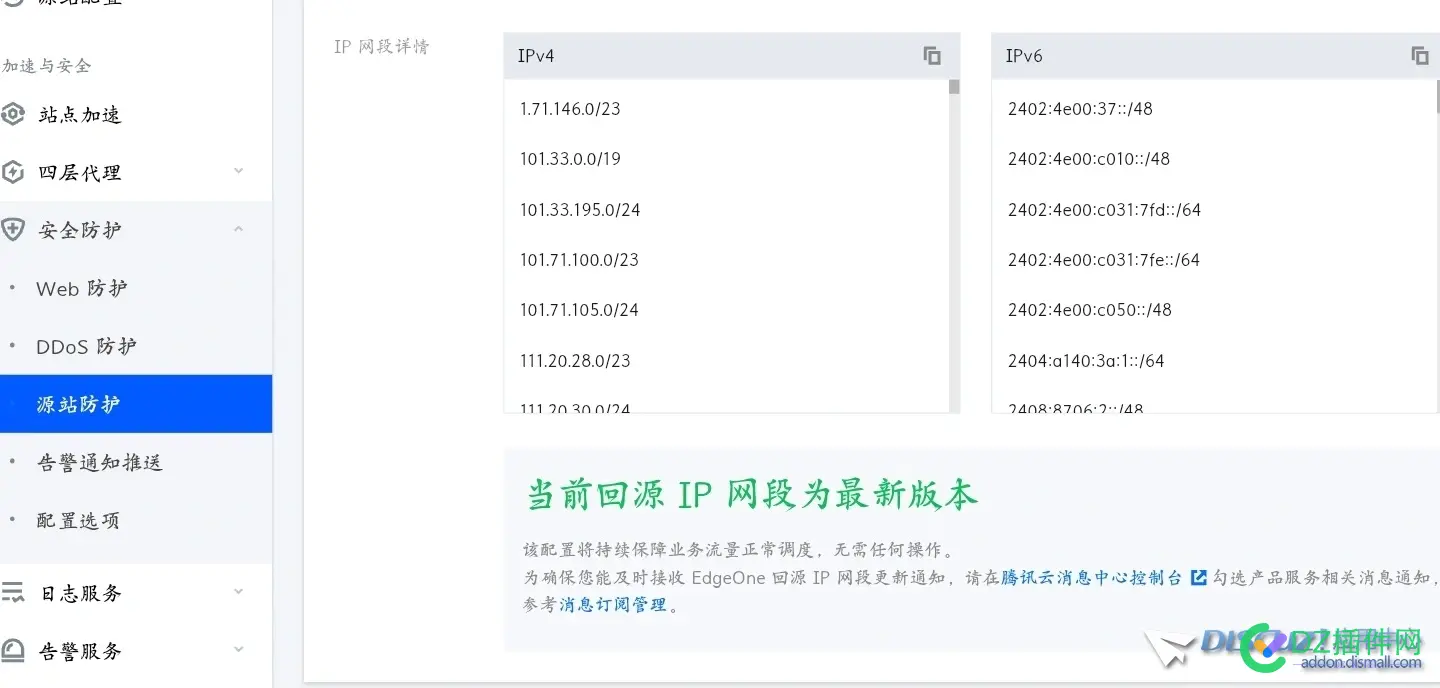Collapse the 安全防护 section
The image size is (1440, 688).
pyautogui.click(x=238, y=228)
